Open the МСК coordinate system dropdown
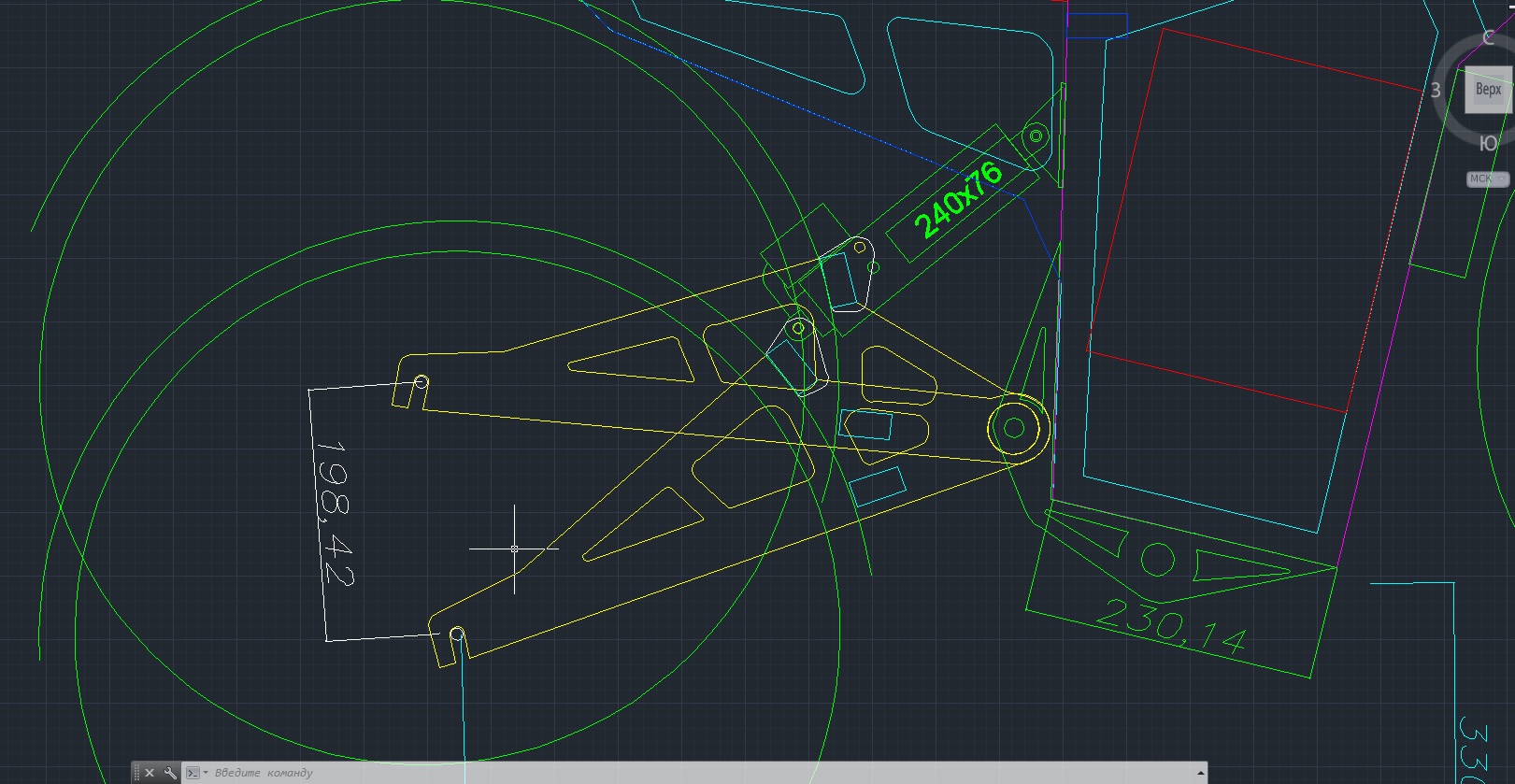 (x=1487, y=178)
